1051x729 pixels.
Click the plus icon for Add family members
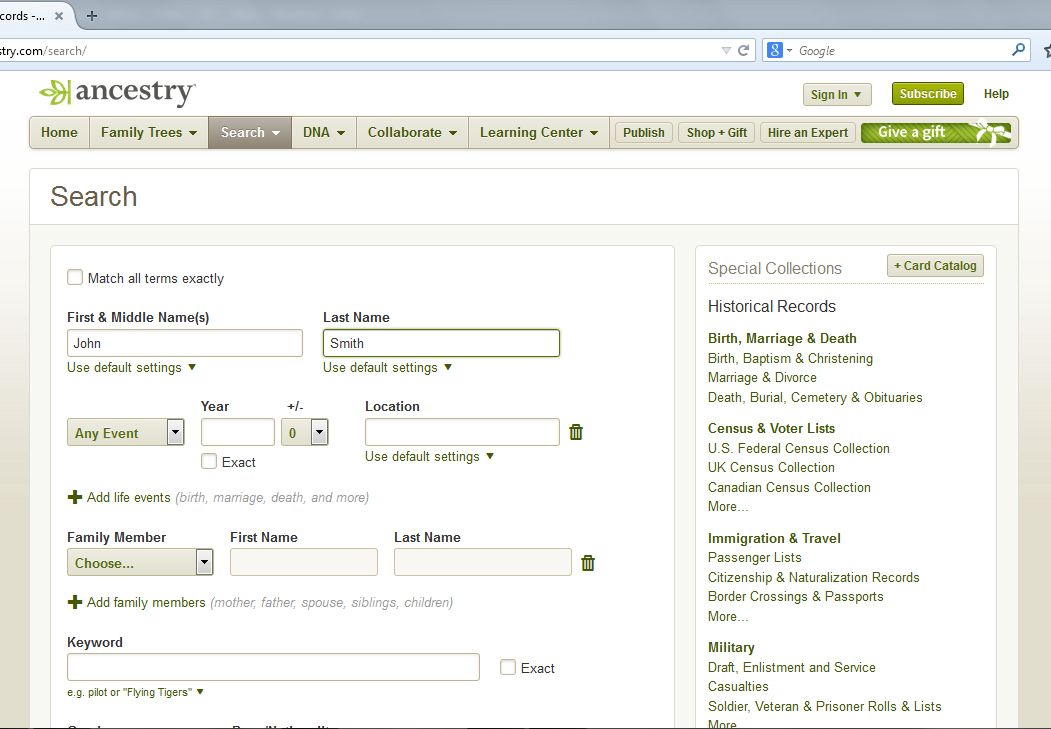[x=74, y=602]
